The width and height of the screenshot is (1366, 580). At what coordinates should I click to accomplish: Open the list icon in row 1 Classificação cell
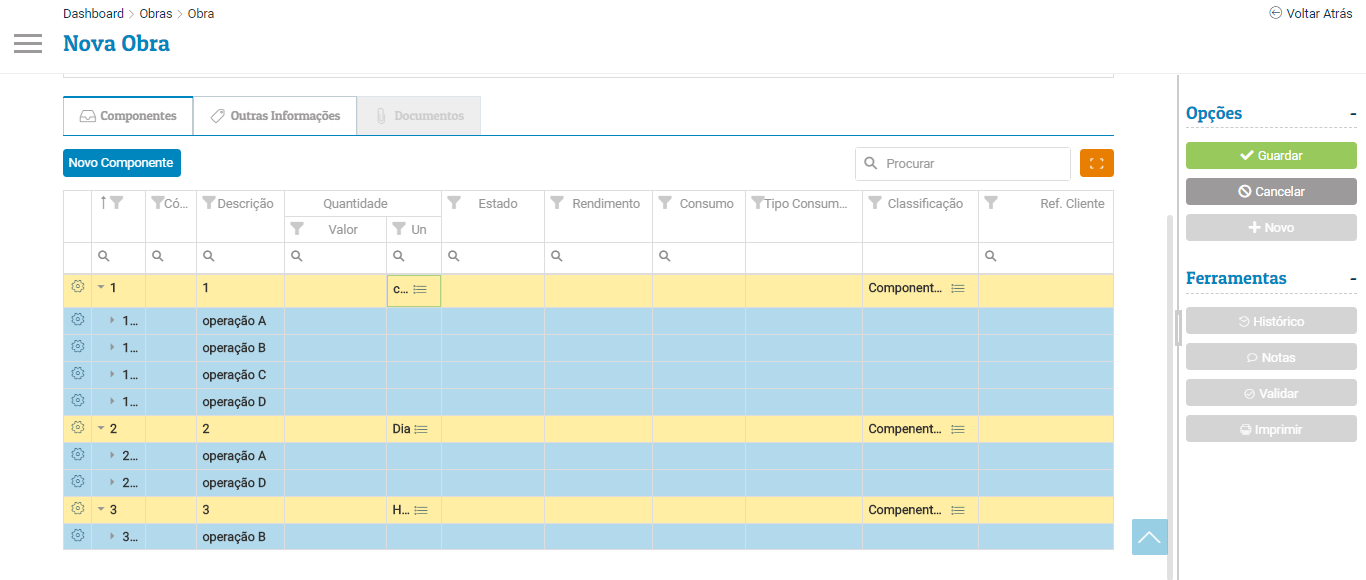(x=958, y=288)
